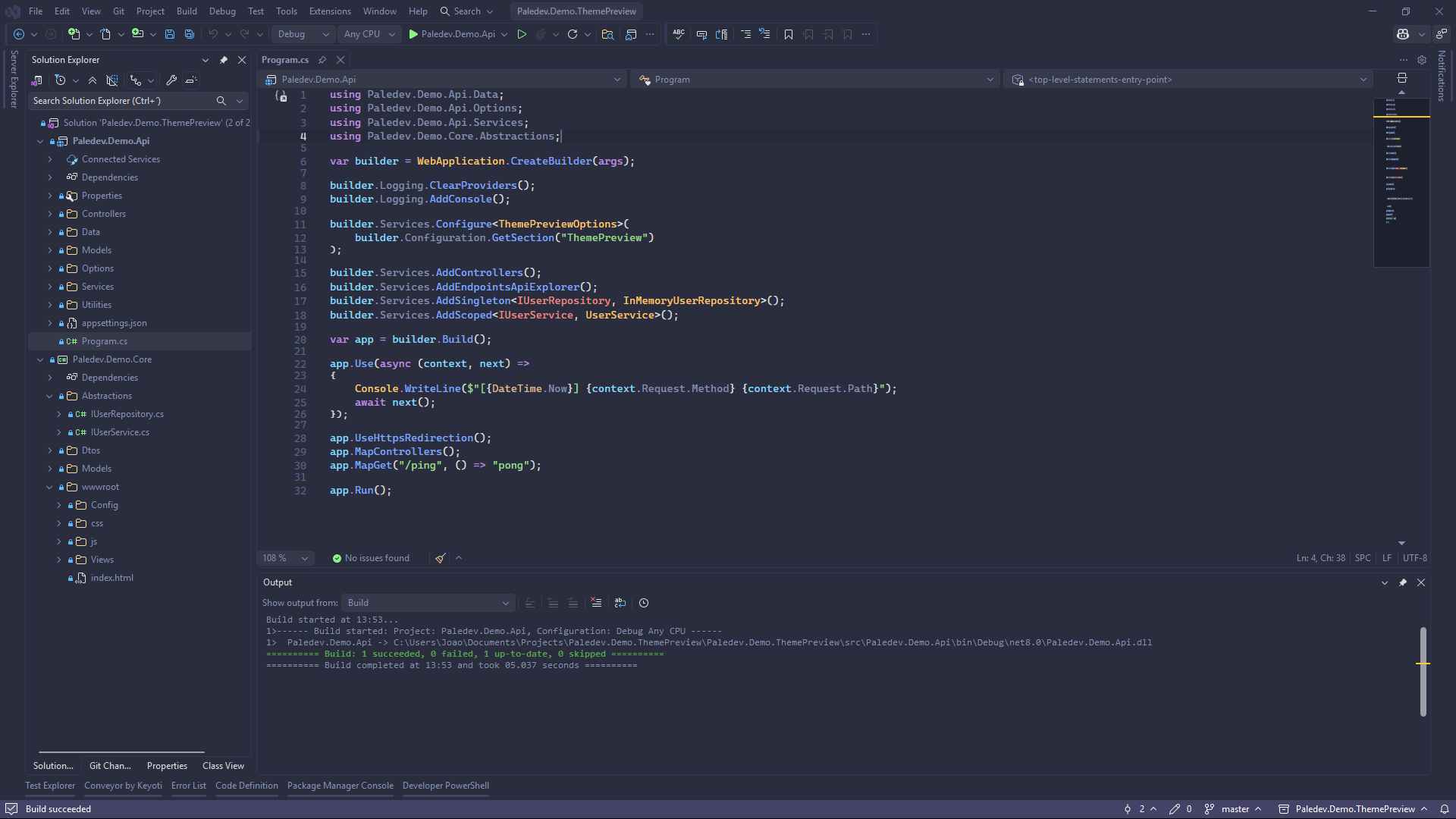Open the Server Explorer side tab
The image size is (1456, 819).
[x=13, y=80]
